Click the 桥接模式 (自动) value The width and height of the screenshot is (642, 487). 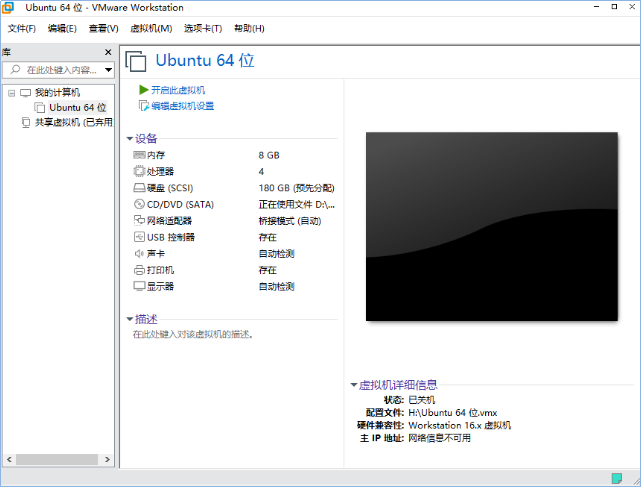click(290, 221)
